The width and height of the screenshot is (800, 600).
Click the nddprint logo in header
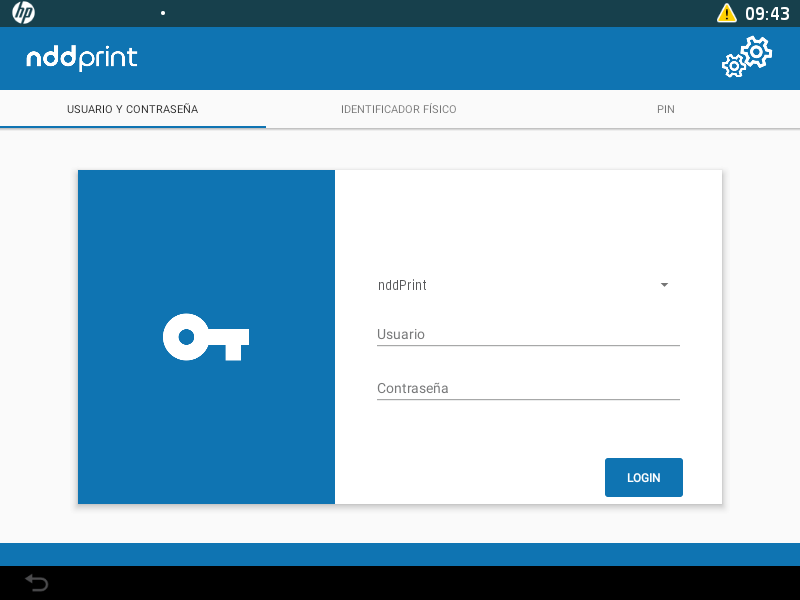coord(82,58)
